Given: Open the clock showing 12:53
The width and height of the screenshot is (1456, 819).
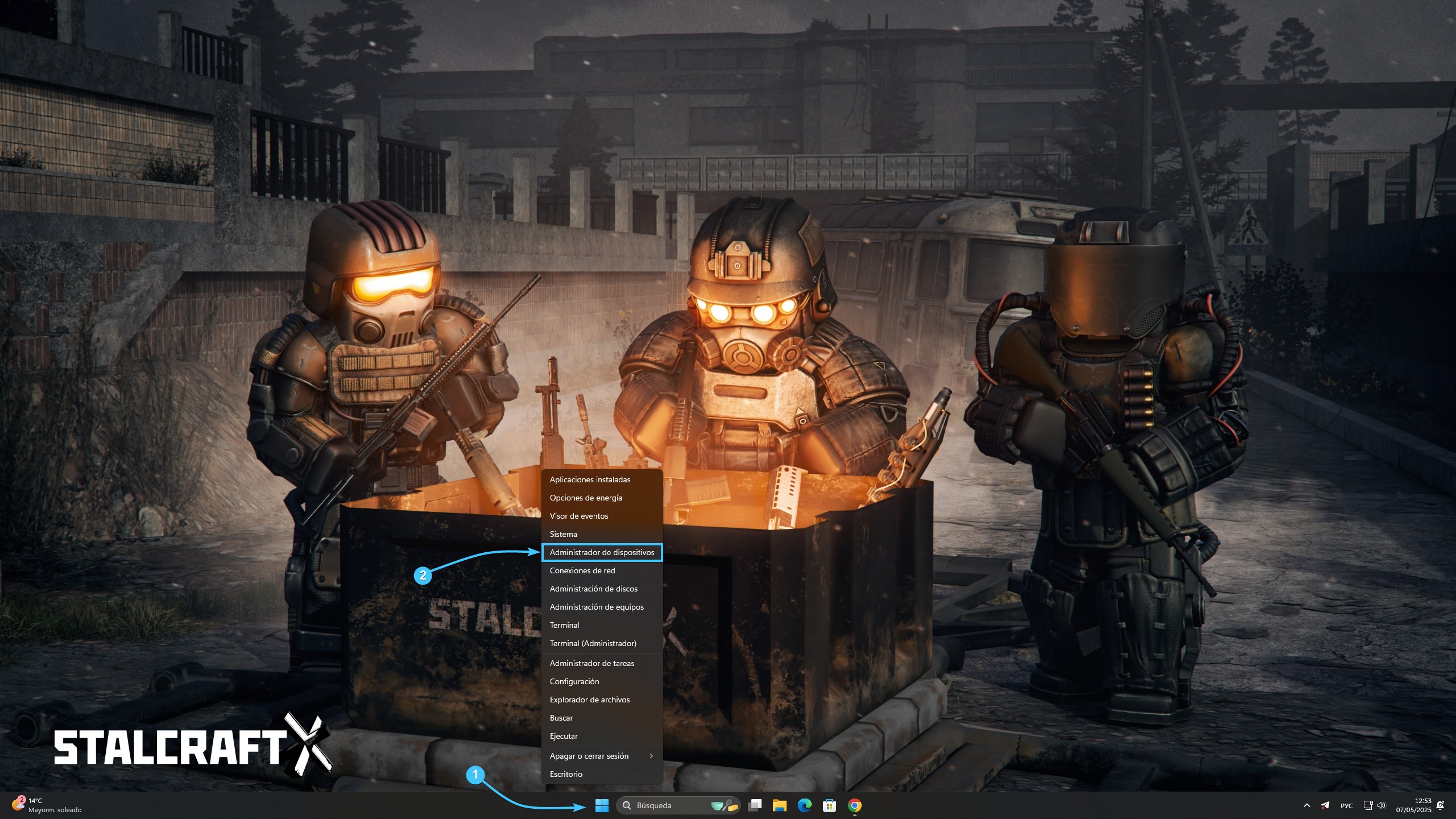Looking at the screenshot, I should 1413,805.
